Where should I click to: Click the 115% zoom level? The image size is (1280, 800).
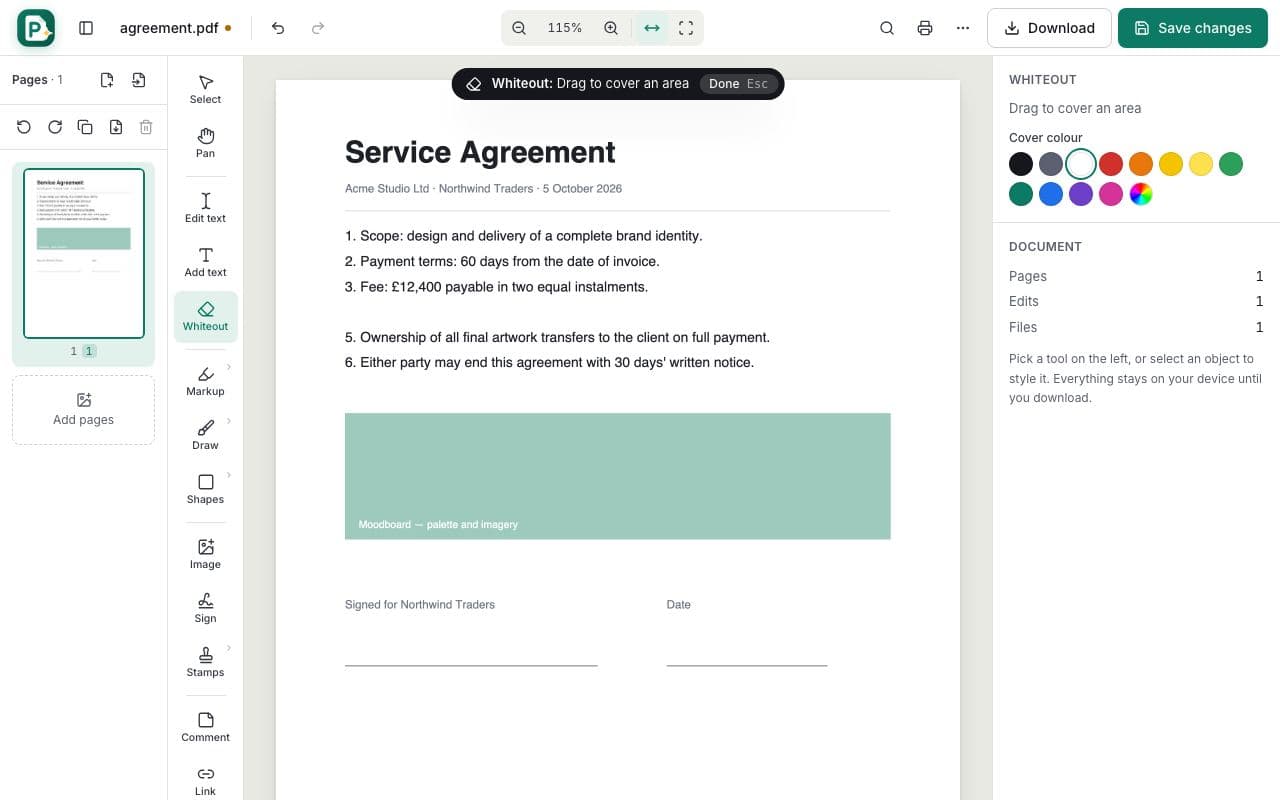coord(565,28)
